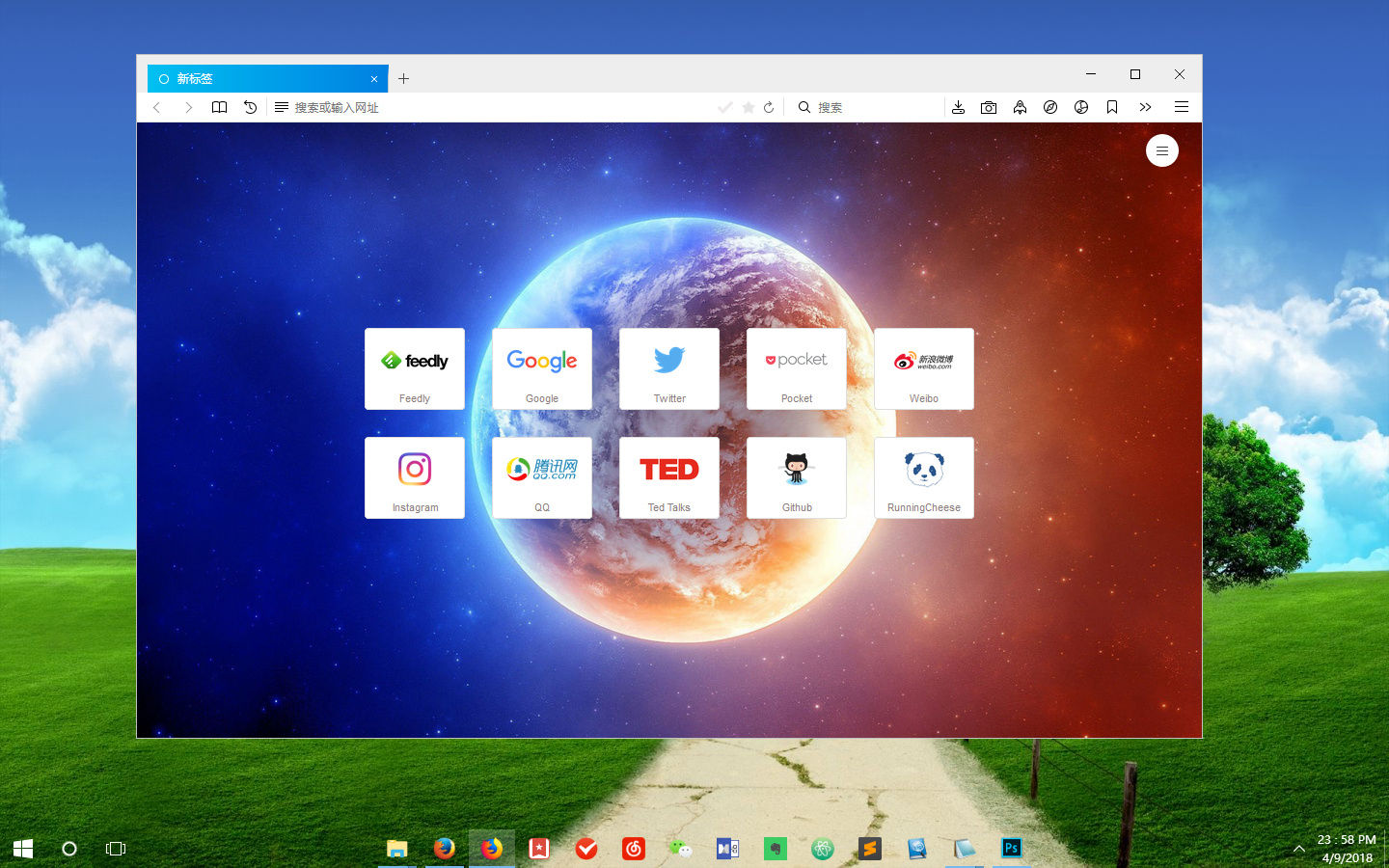Open the Pocket speed dial tile
Image resolution: width=1389 pixels, height=868 pixels.
point(797,369)
